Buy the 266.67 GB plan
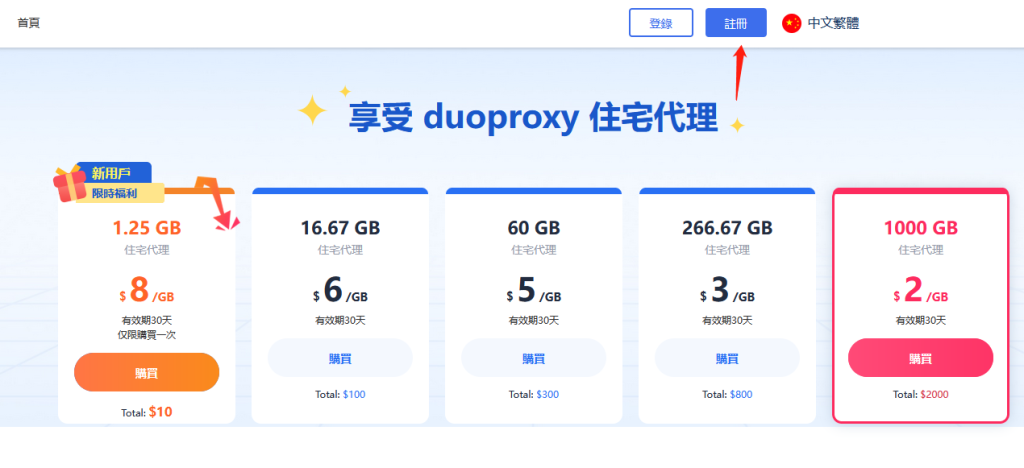Viewport: 1024px width, 468px height. point(727,358)
